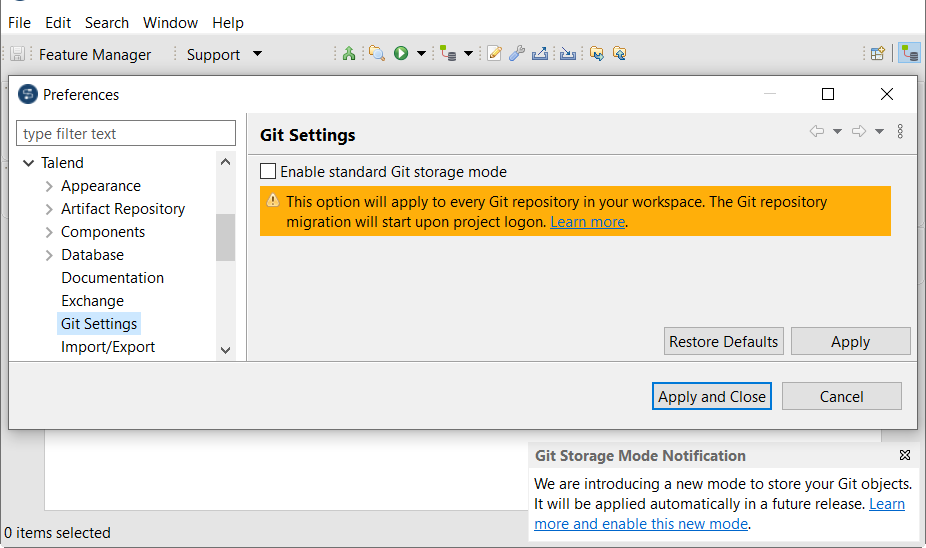Click the green Run button in toolbar
This screenshot has width=926, height=548.
(x=401, y=54)
